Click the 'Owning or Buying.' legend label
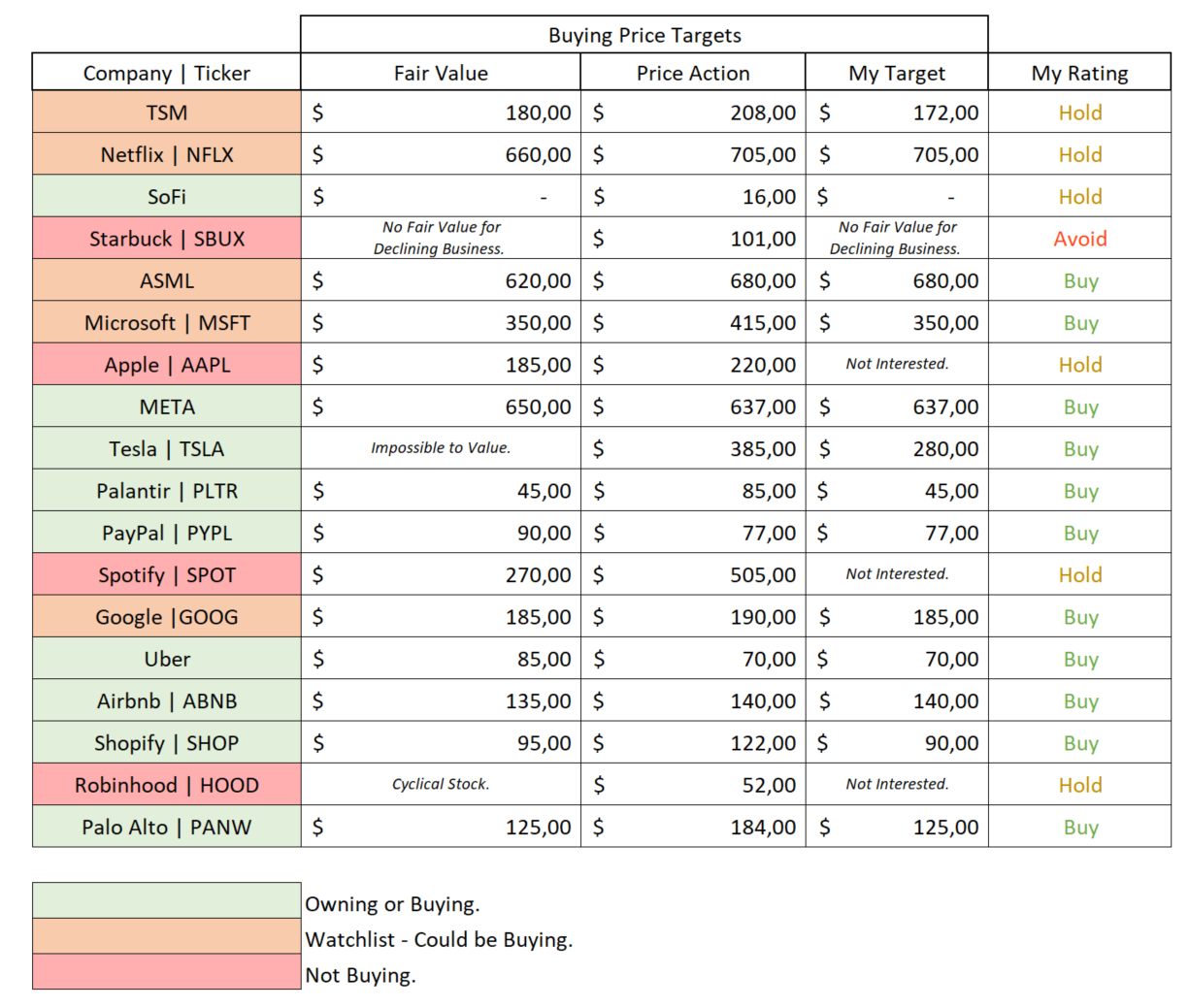This screenshot has width=1189, height=1008. coord(392,904)
